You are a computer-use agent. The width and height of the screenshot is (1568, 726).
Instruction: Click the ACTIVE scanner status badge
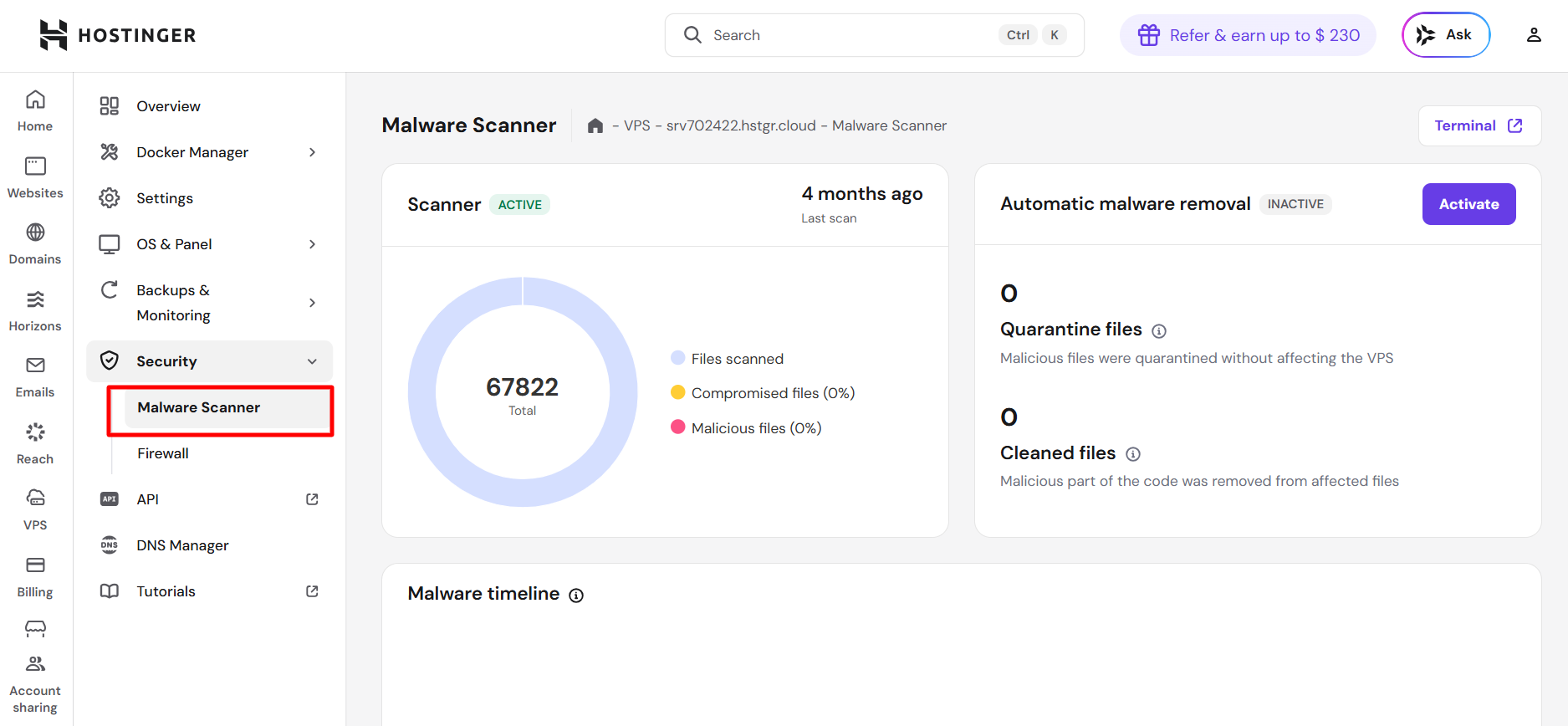point(520,205)
